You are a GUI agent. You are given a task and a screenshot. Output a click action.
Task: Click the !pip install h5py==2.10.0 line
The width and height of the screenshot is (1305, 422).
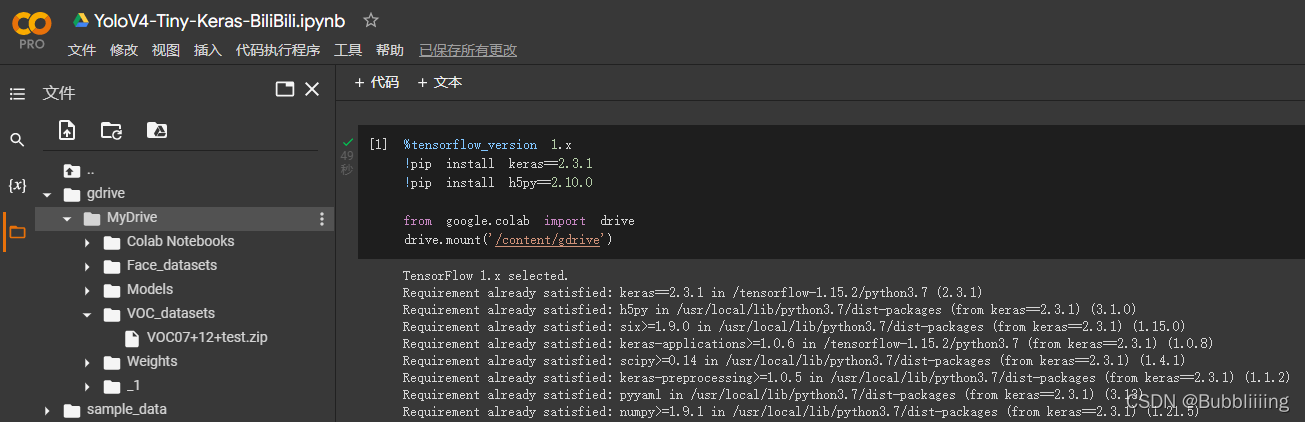point(498,183)
